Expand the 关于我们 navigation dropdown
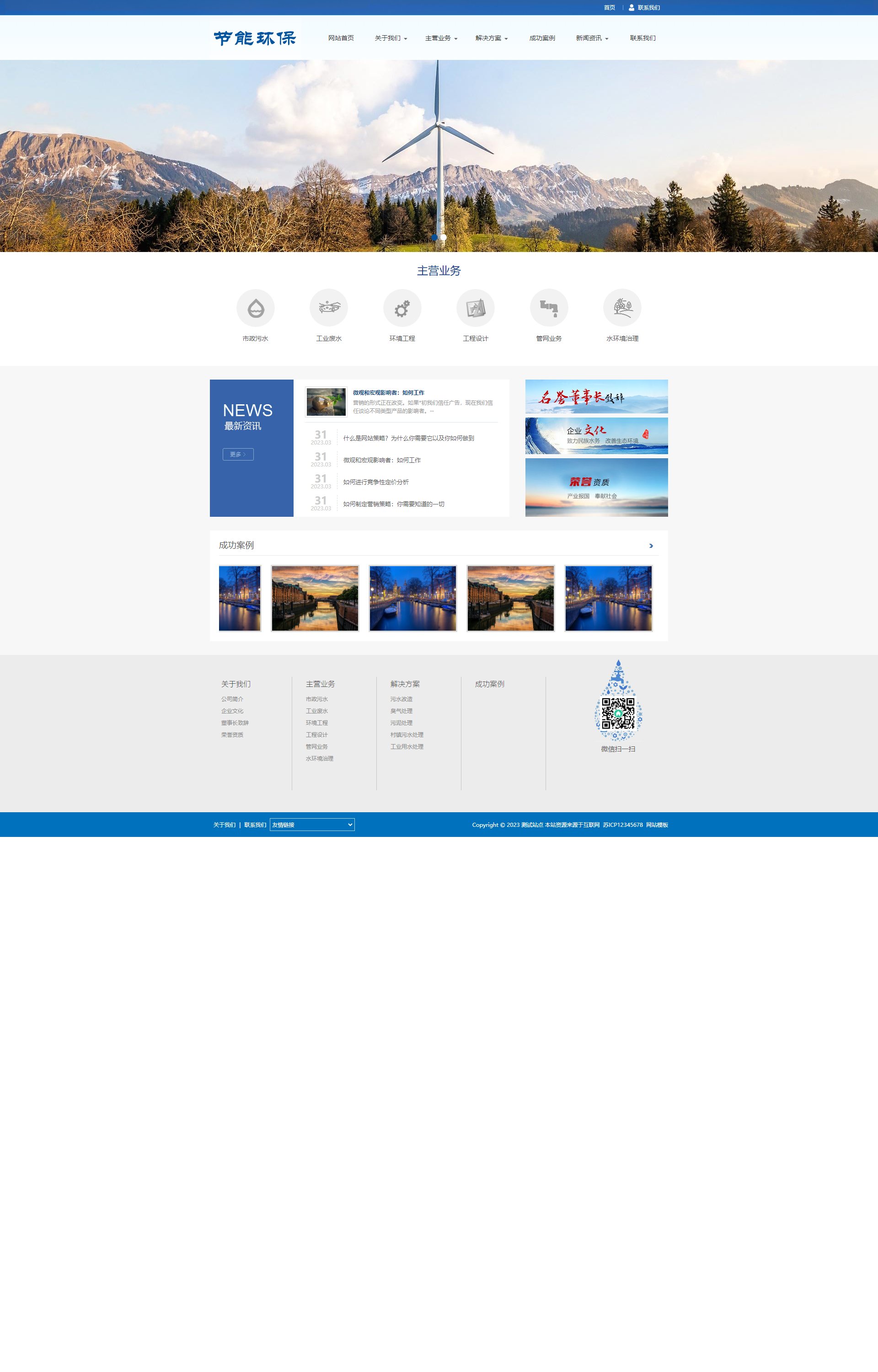 pos(391,38)
